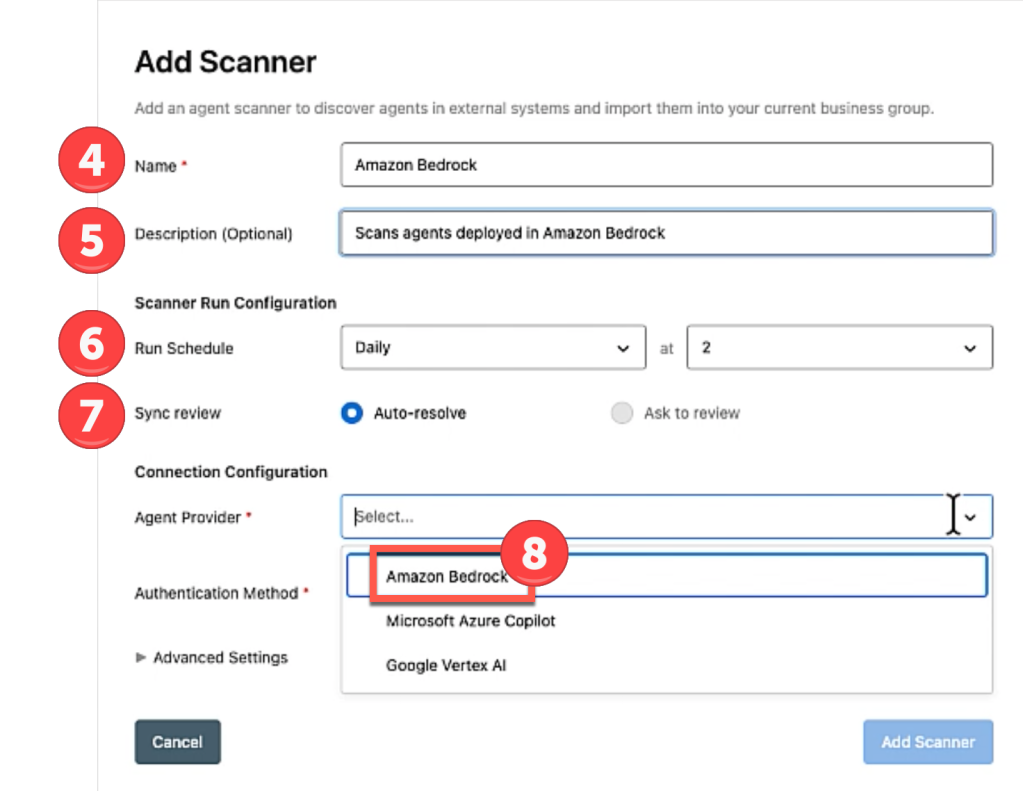1023x791 pixels.
Task: Click the red numbered badge 5
Action: click(x=90, y=240)
